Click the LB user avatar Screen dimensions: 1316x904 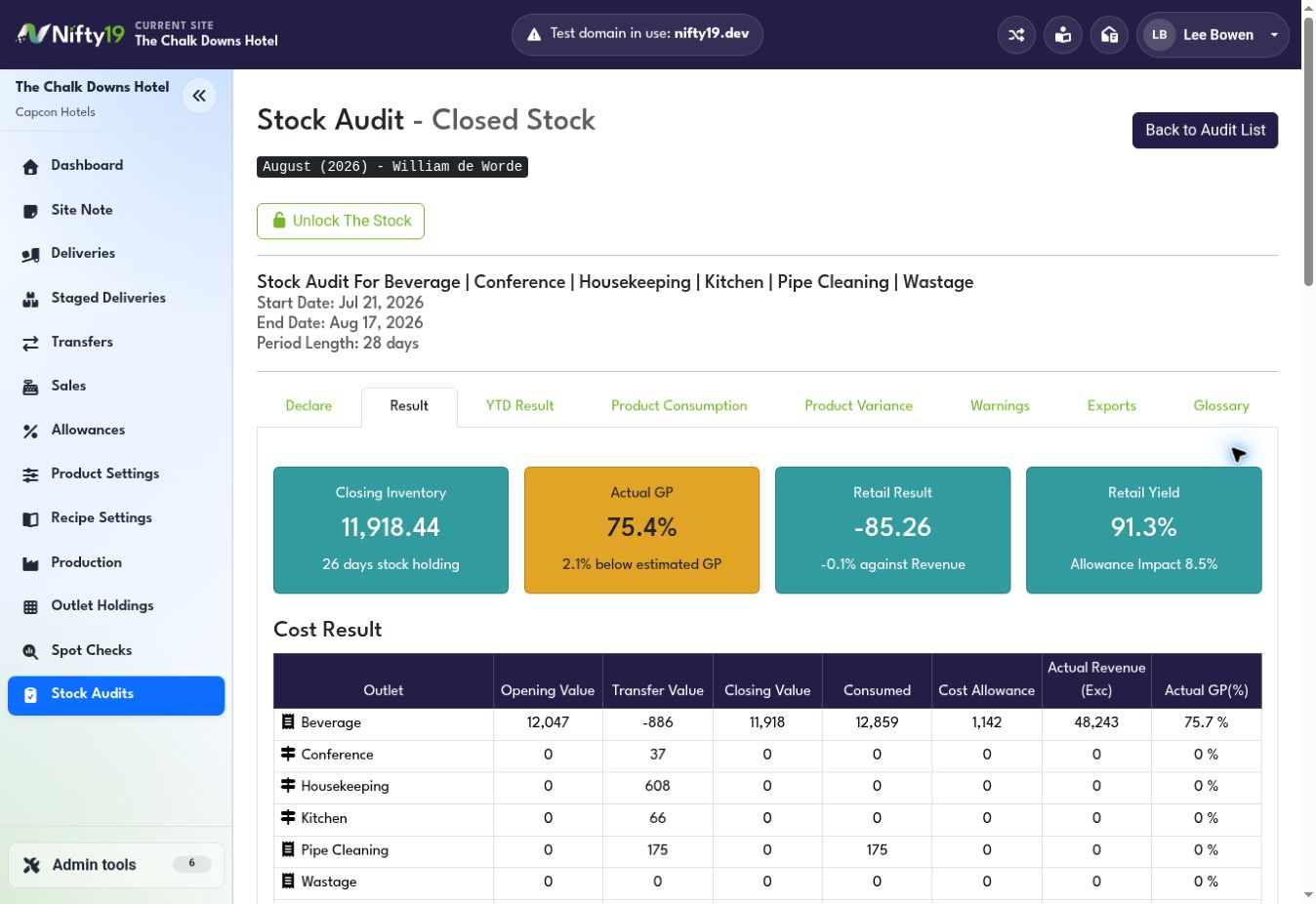tap(1160, 35)
